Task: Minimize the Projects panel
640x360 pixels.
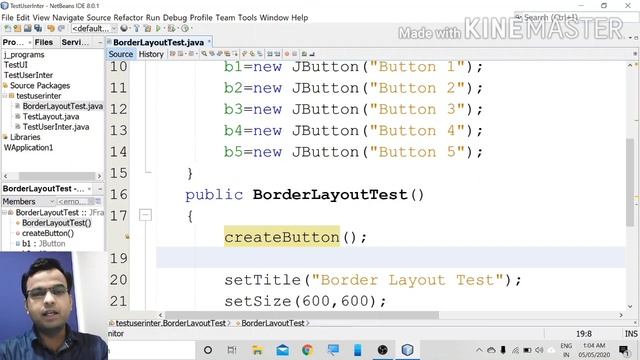Action: coord(100,42)
